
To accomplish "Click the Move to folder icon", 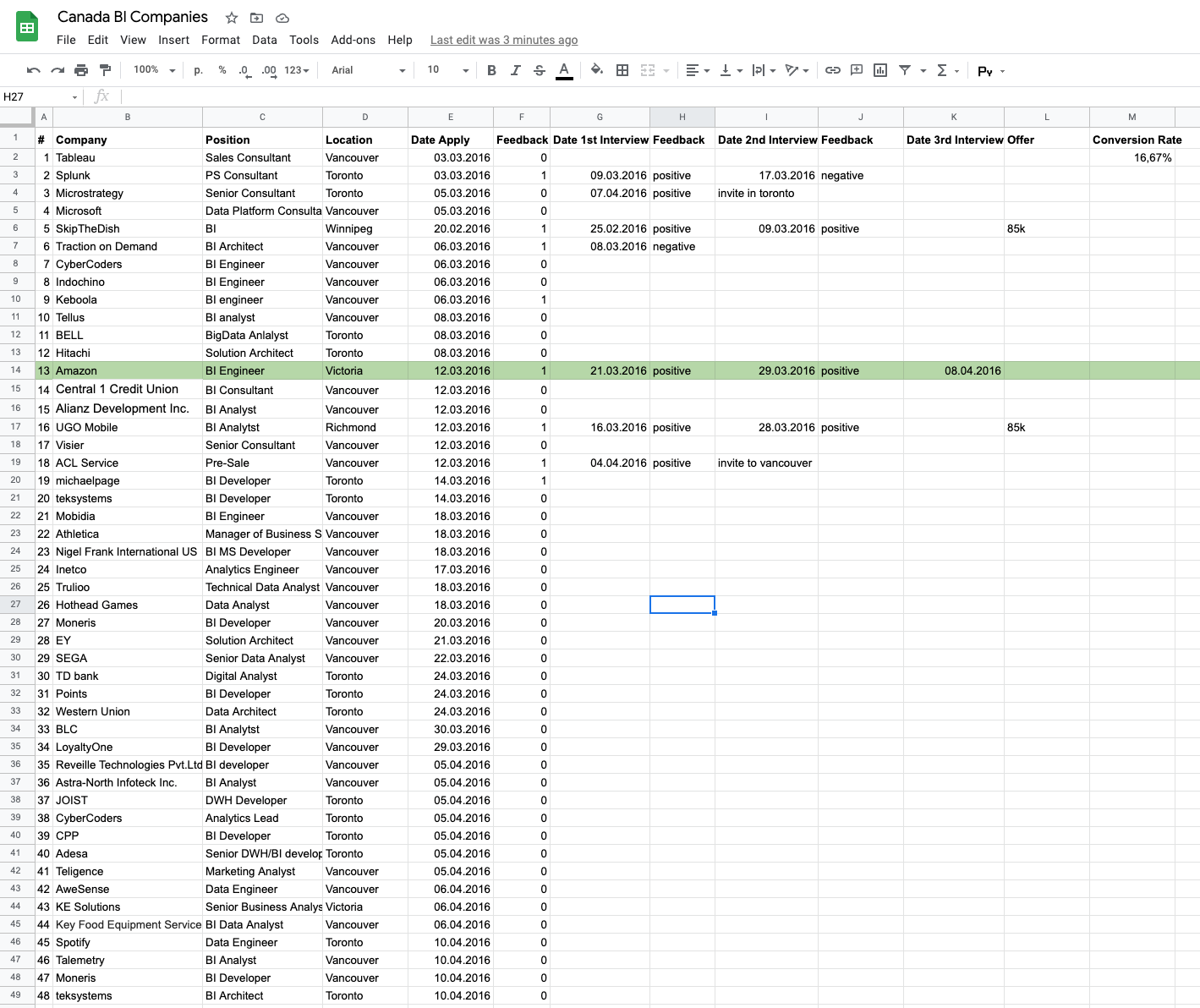I will tap(257, 18).
